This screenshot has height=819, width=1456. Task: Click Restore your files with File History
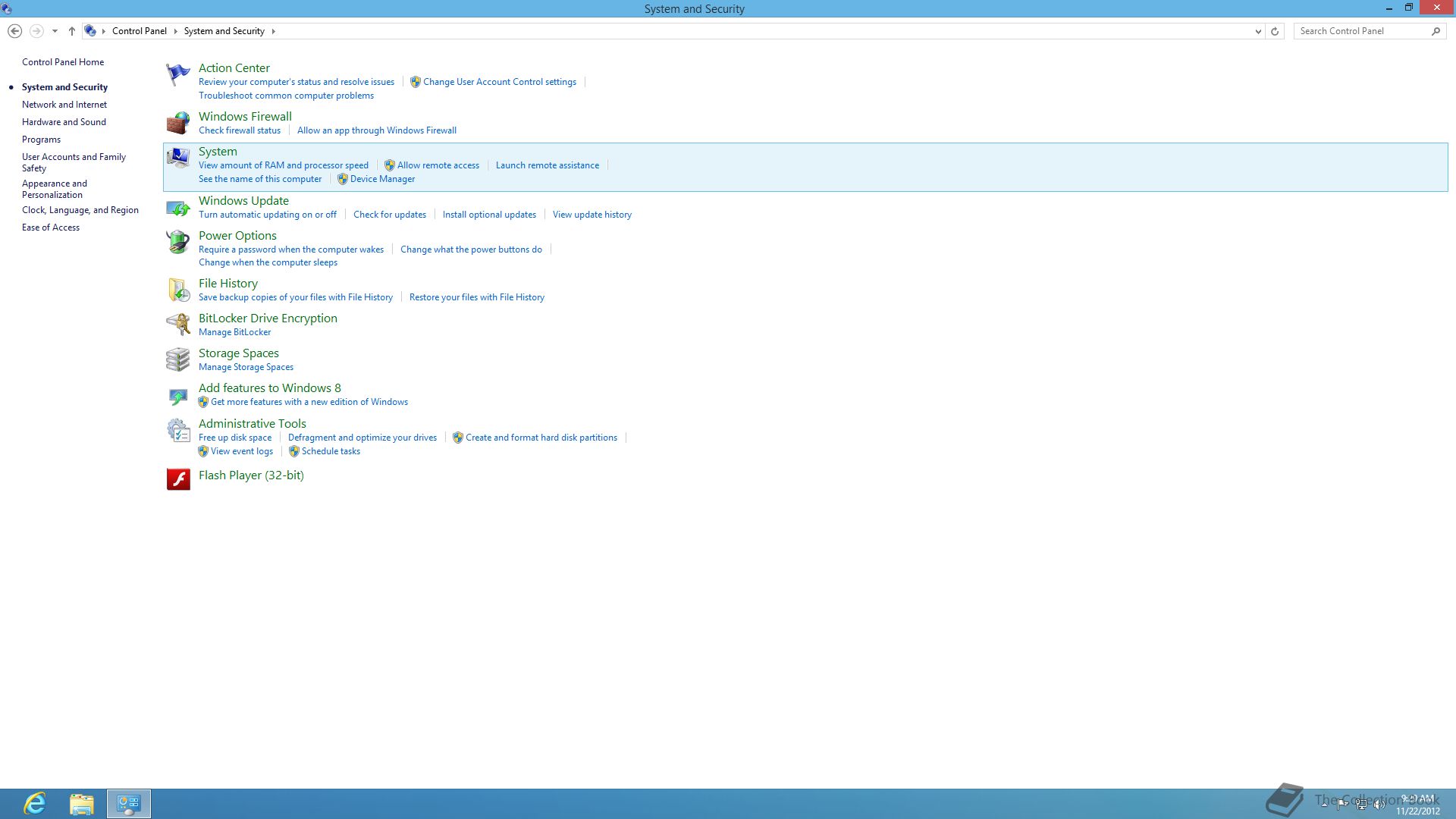coord(477,297)
